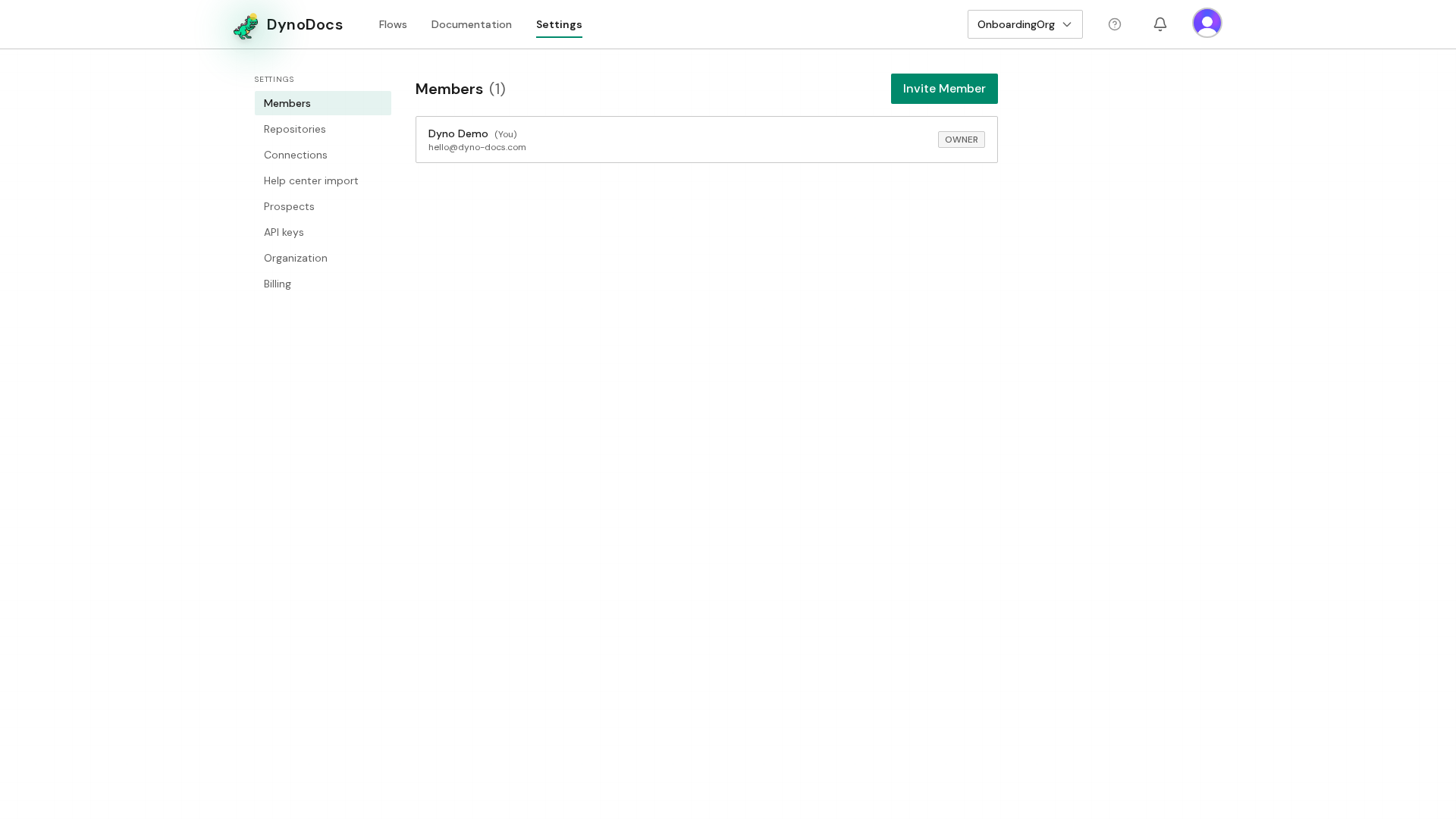1456x819 pixels.
Task: Expand the OnboardingOrg organization dropdown
Action: [x=1025, y=24]
